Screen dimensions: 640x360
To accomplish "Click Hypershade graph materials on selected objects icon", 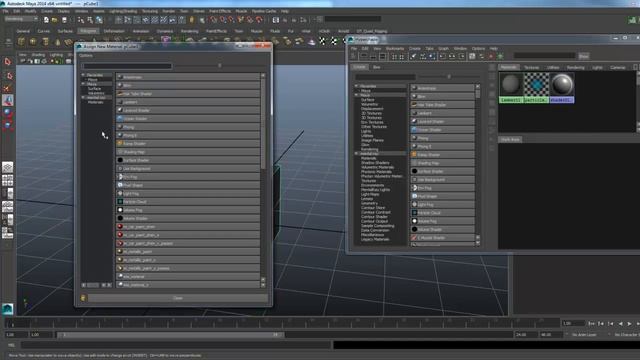I will pyautogui.click(x=432, y=56).
